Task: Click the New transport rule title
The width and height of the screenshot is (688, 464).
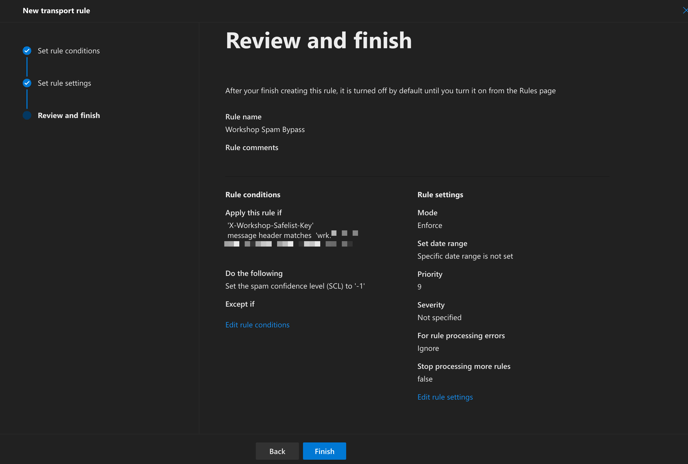Action: click(56, 10)
